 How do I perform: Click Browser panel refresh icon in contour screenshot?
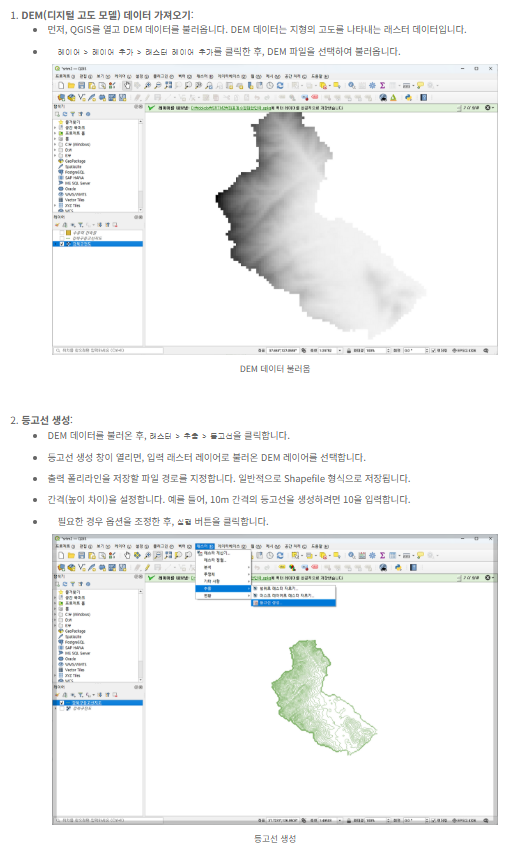point(65,583)
